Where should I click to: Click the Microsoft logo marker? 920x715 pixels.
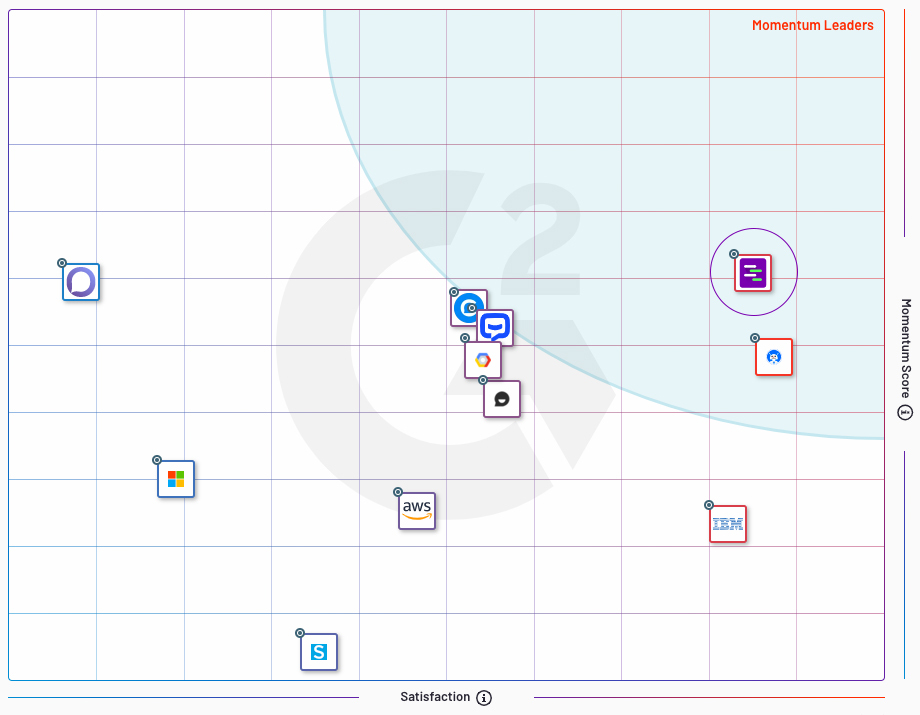175,479
